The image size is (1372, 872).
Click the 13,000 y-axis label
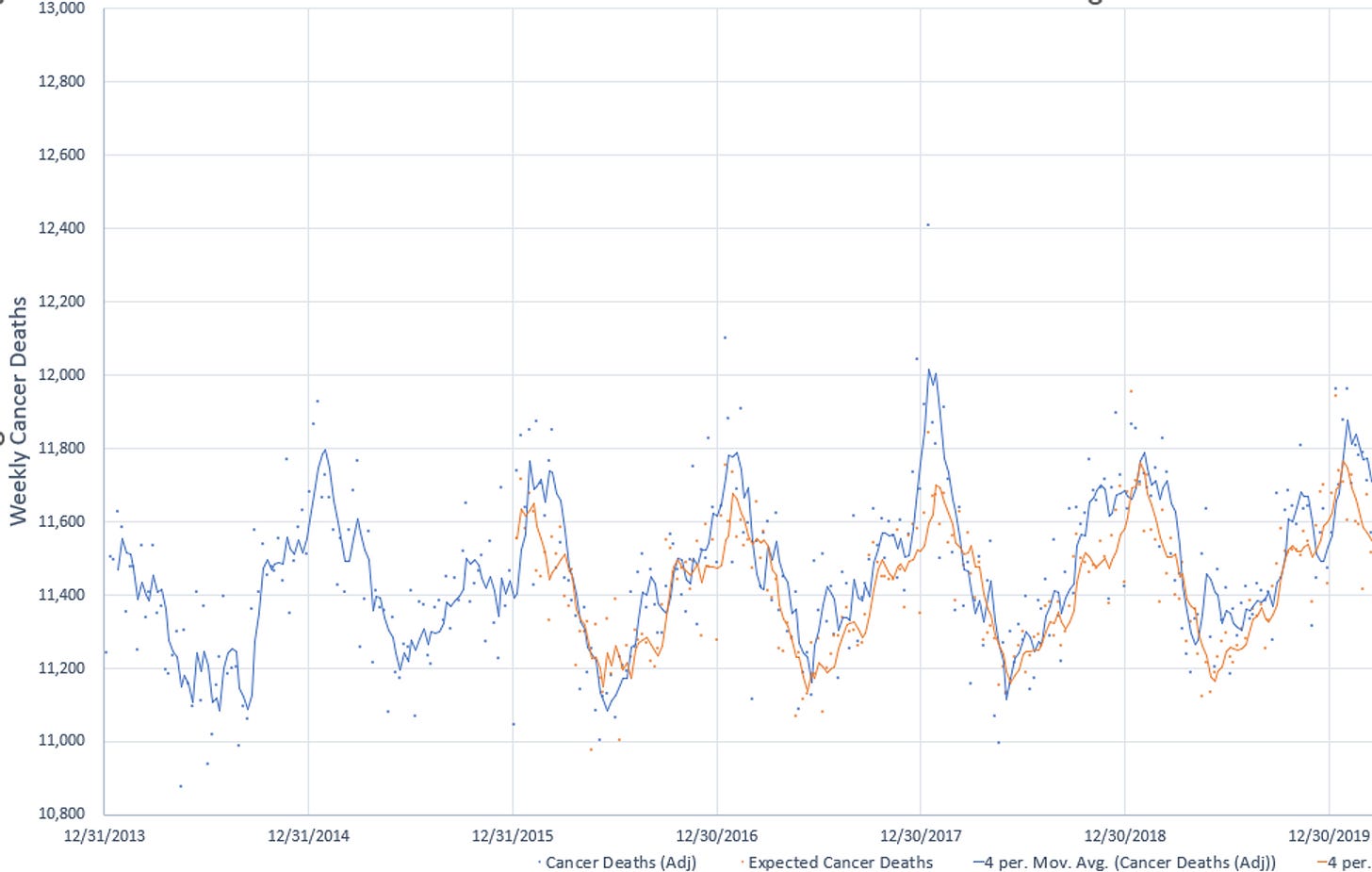pos(61,8)
